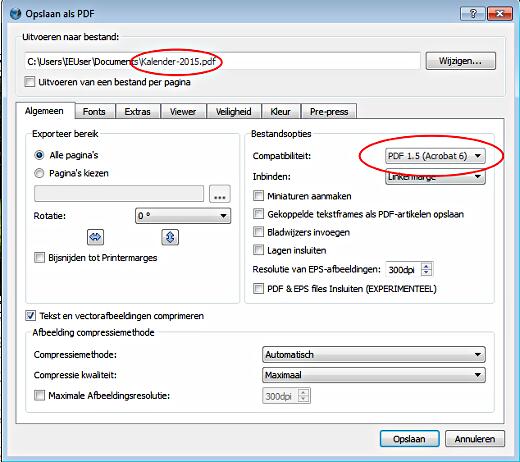520x462 pixels.
Task: Expand the Rotatie dropdown
Action: click(x=183, y=216)
